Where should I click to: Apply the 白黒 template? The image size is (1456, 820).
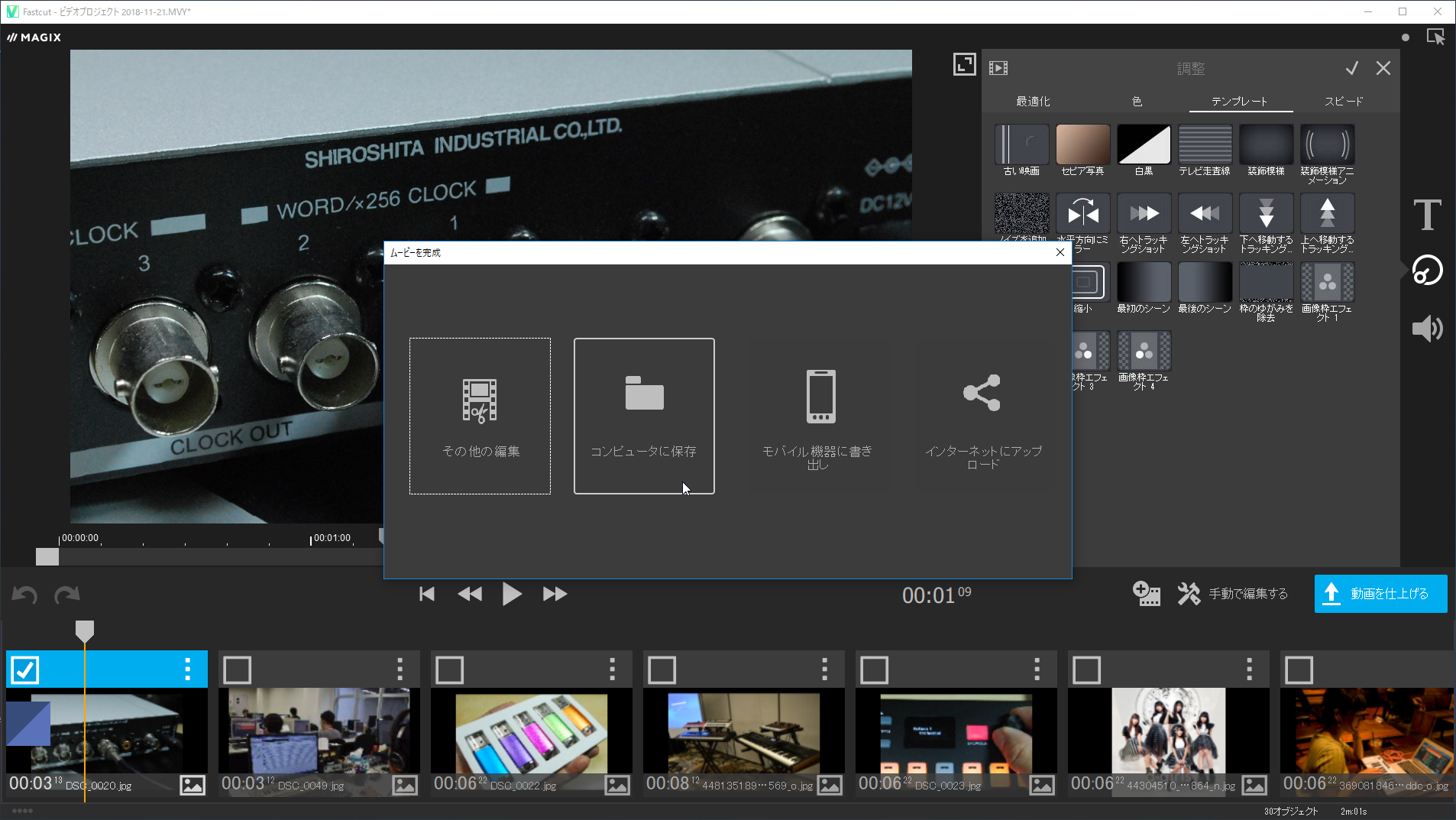click(x=1144, y=144)
